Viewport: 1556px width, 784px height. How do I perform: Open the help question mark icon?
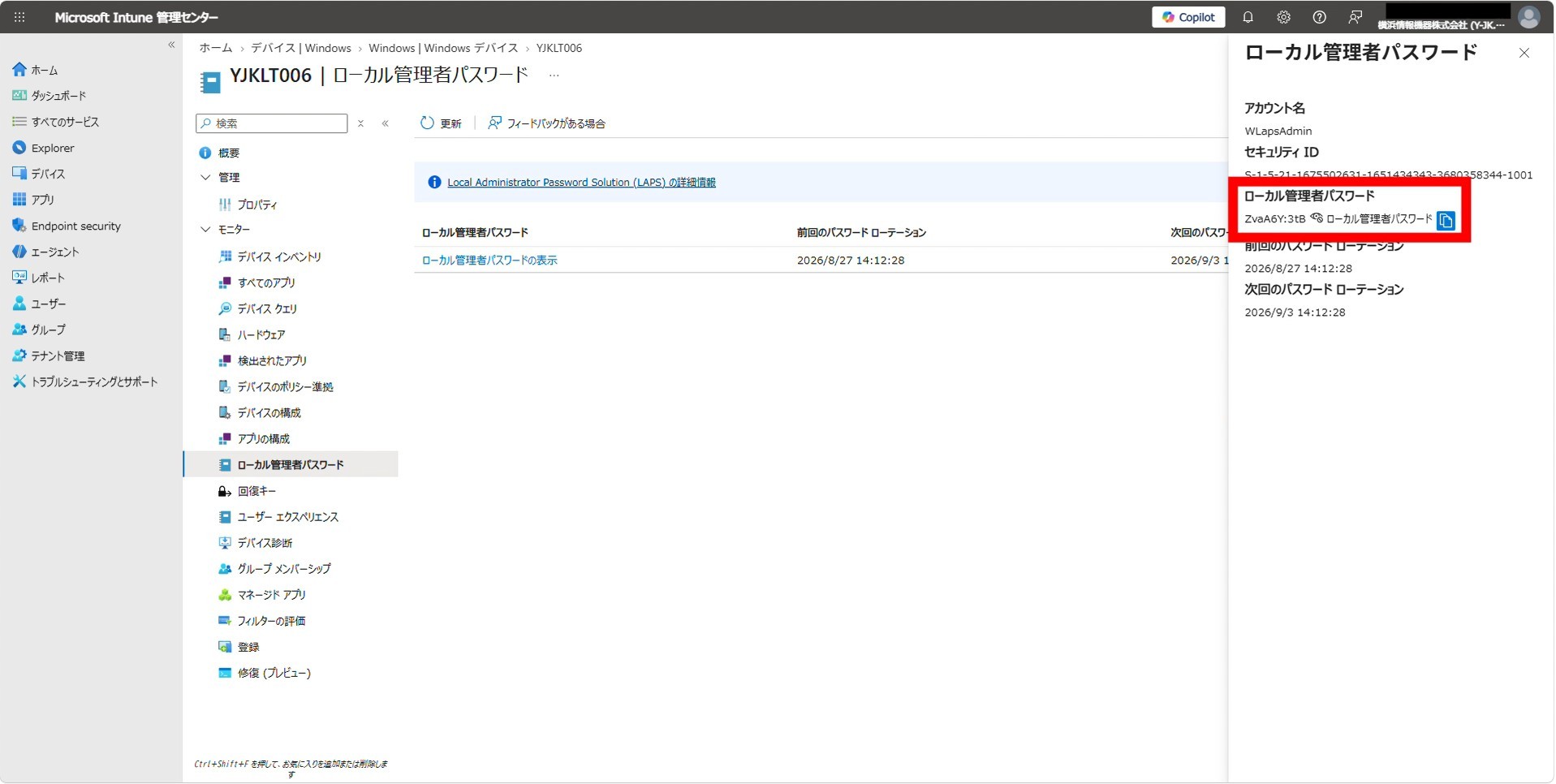click(1319, 17)
